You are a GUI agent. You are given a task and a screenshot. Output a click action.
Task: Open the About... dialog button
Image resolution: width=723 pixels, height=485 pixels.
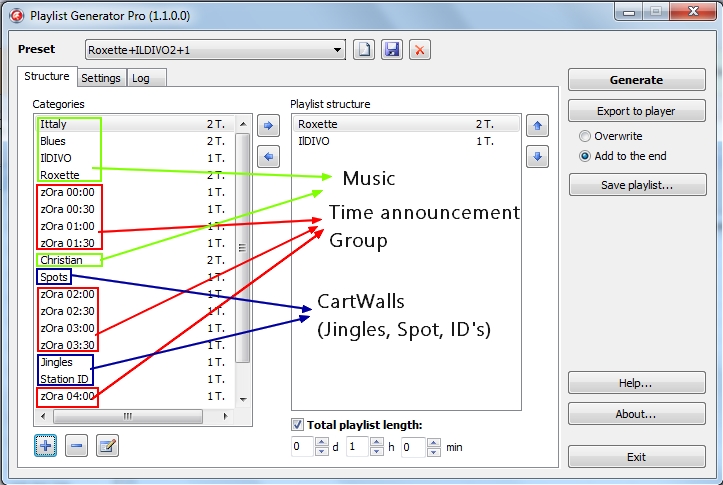[637, 414]
